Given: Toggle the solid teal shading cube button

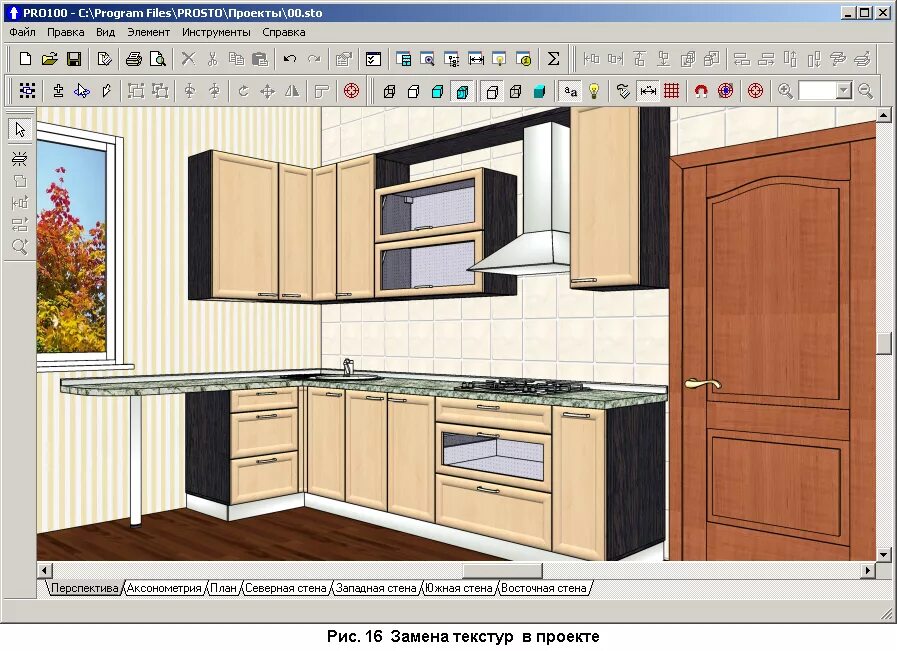Looking at the screenshot, I should tap(539, 90).
